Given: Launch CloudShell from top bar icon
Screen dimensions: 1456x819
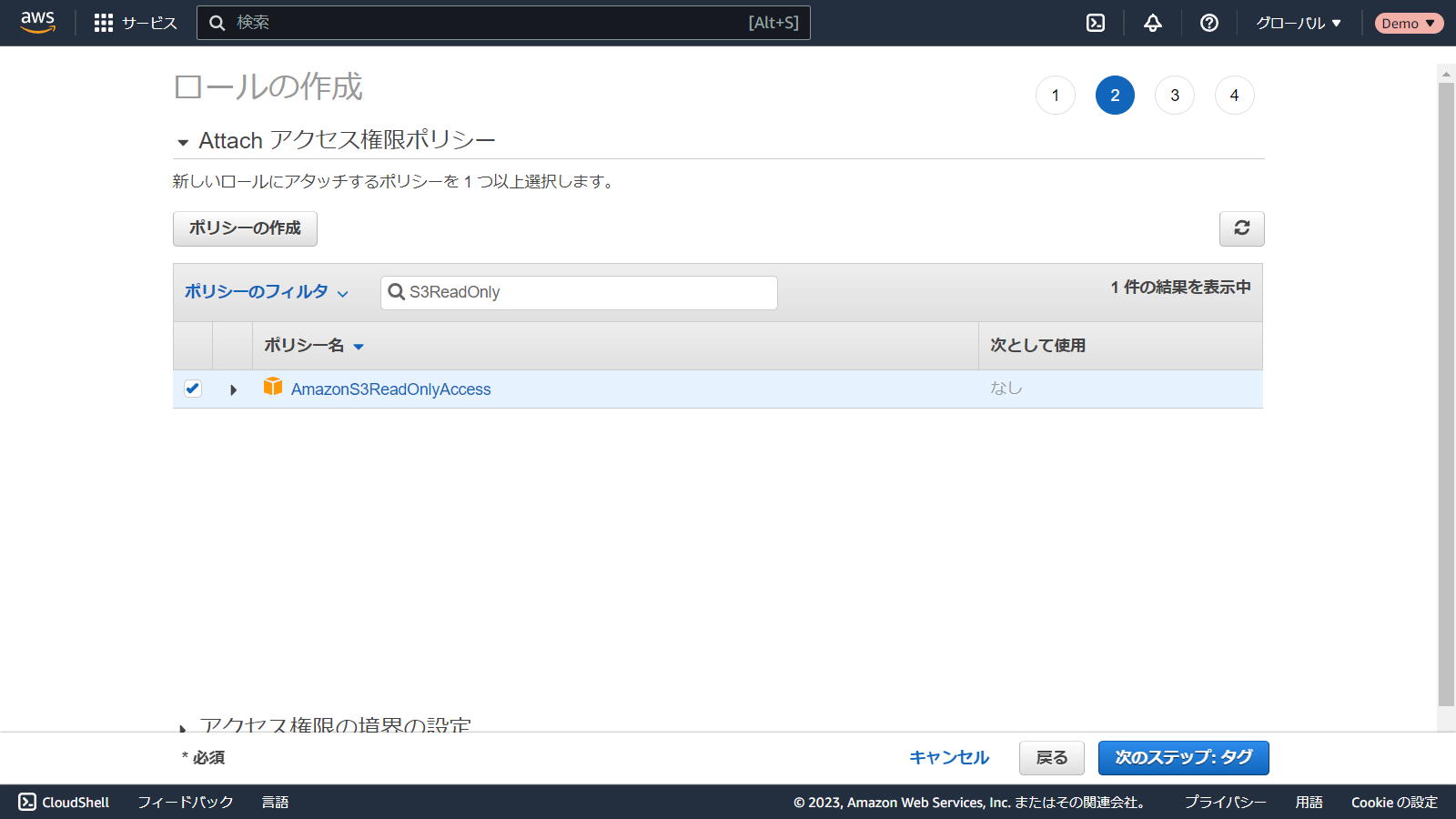Looking at the screenshot, I should [1096, 23].
